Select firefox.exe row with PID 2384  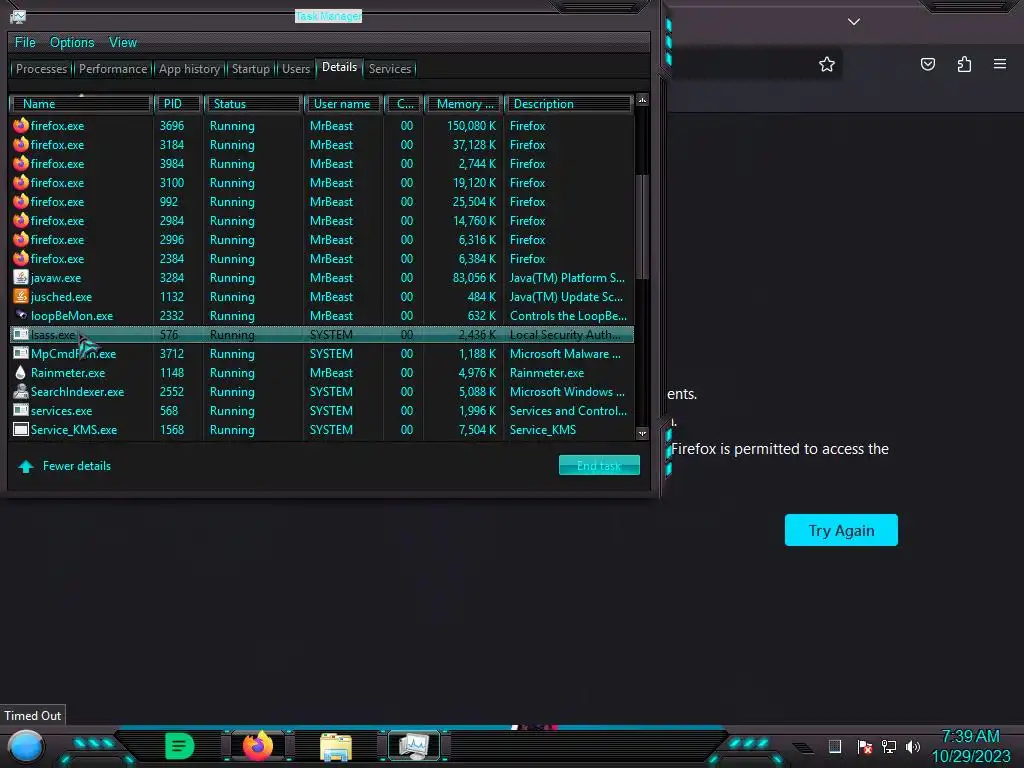(x=322, y=259)
